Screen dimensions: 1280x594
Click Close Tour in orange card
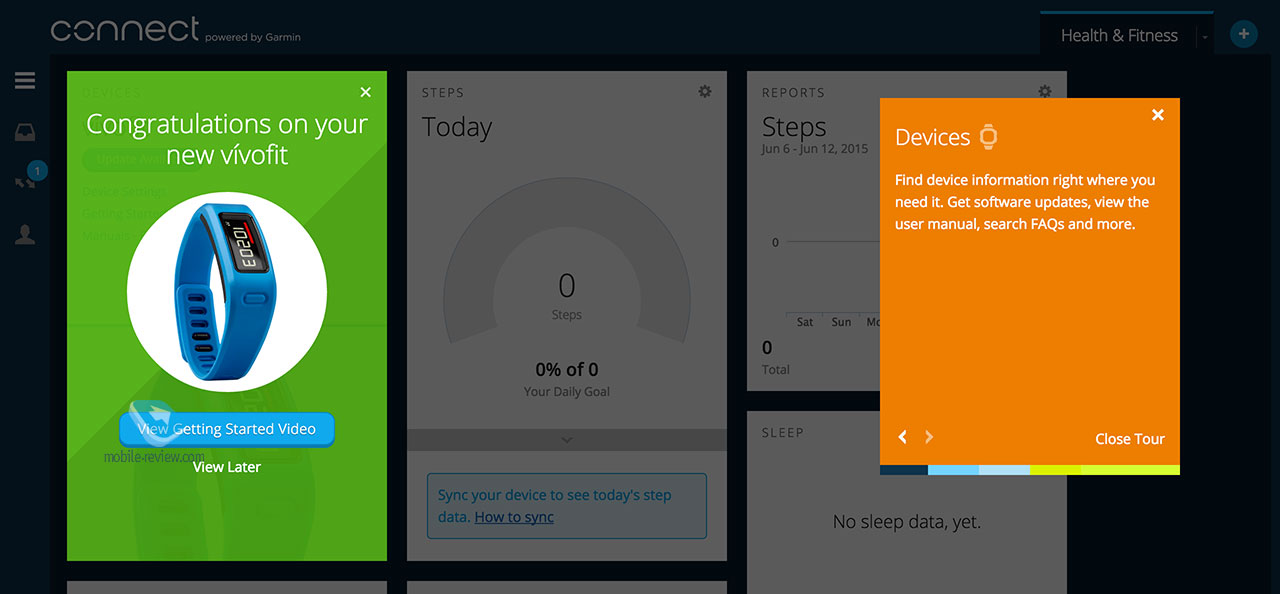coord(1130,439)
